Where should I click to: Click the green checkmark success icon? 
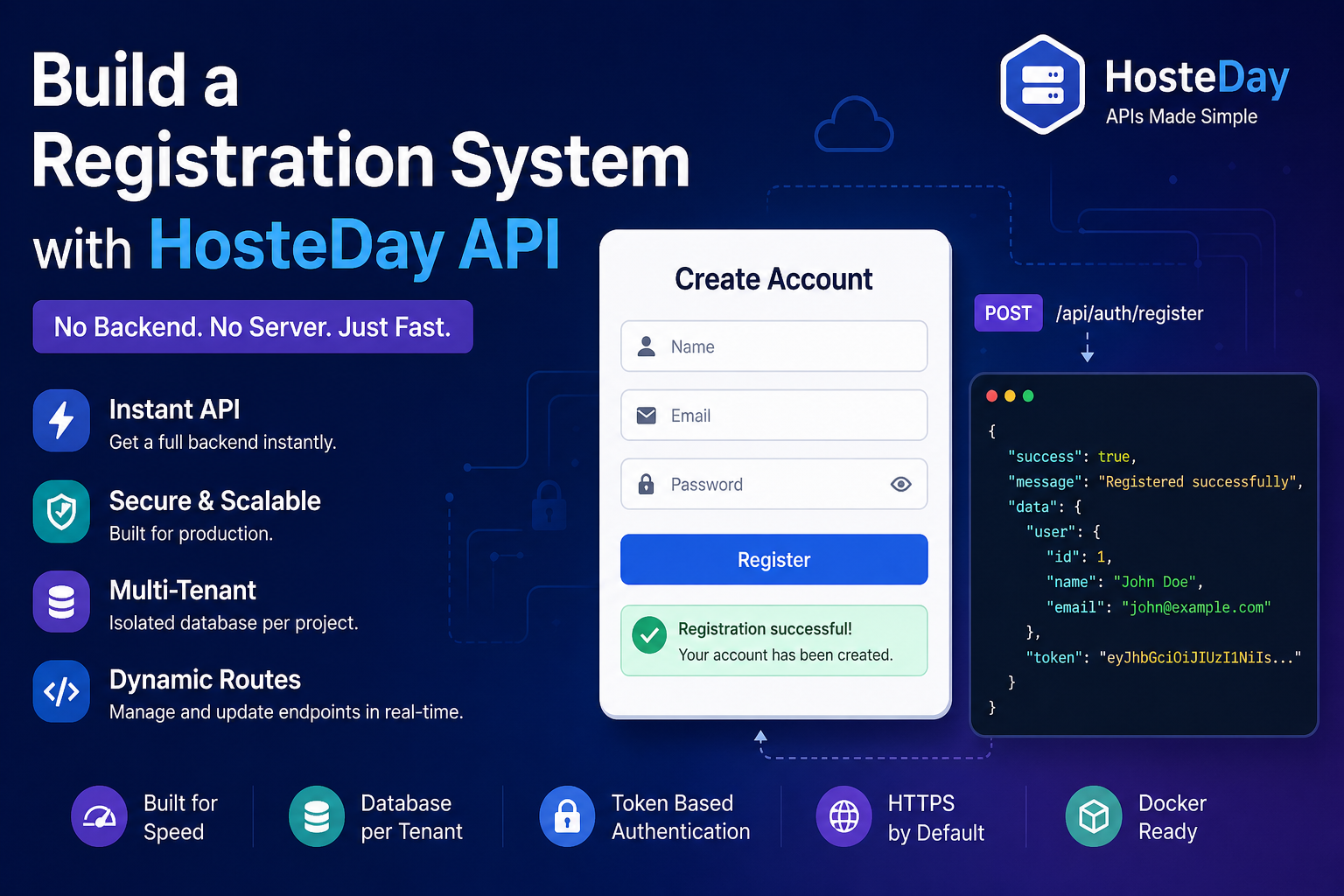[649, 636]
